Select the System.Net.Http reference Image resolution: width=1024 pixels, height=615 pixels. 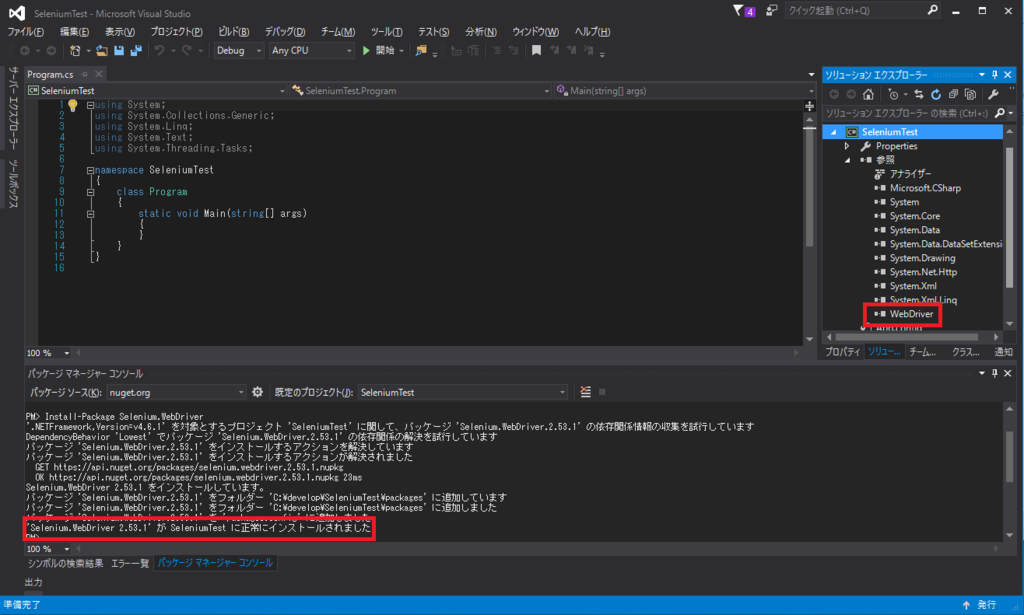pos(923,272)
